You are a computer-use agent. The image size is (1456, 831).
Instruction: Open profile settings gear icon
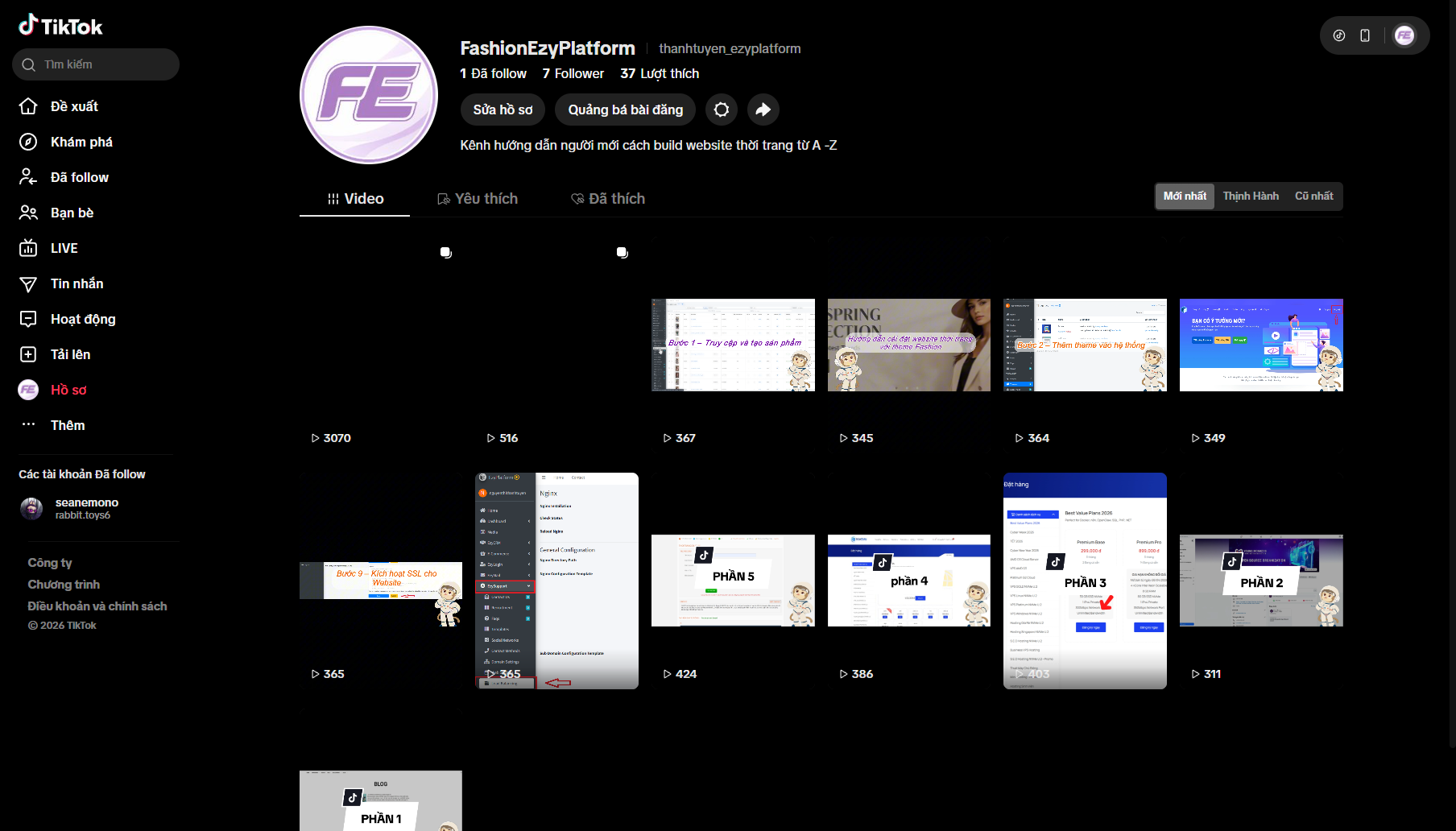(x=722, y=110)
